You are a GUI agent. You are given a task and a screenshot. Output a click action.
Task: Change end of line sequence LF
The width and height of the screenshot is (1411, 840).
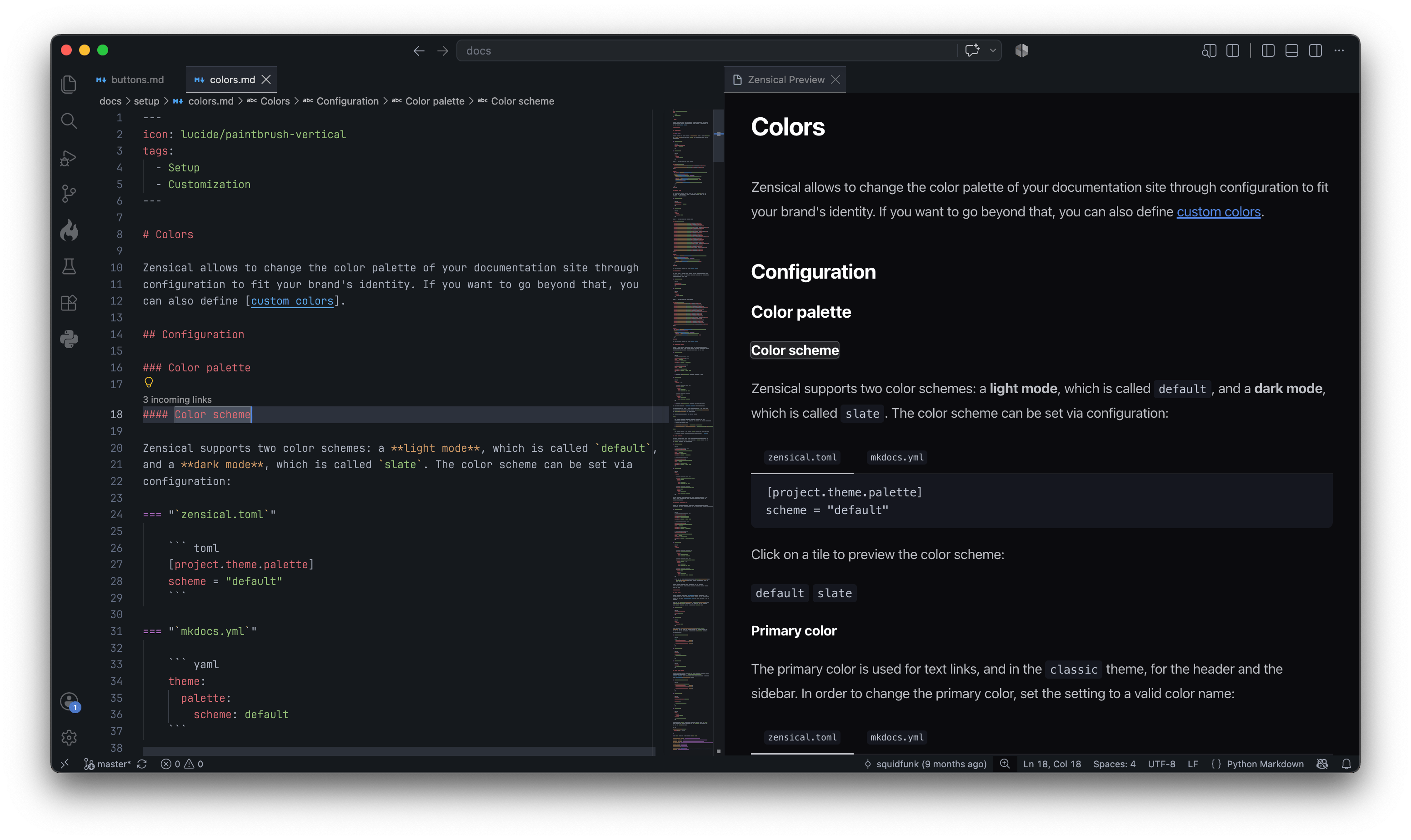[1192, 764]
